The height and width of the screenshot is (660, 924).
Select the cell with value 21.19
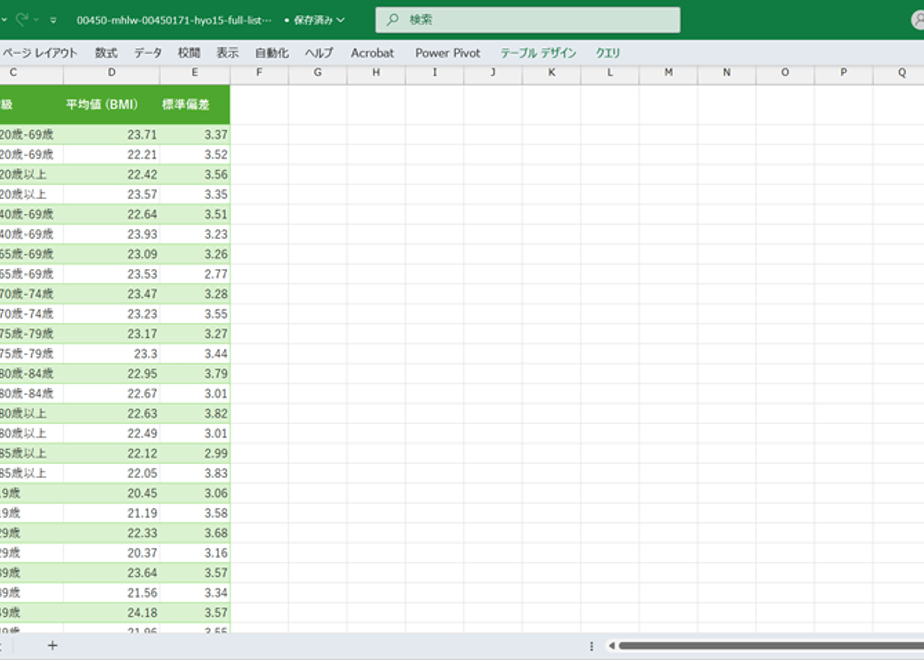tap(111, 513)
